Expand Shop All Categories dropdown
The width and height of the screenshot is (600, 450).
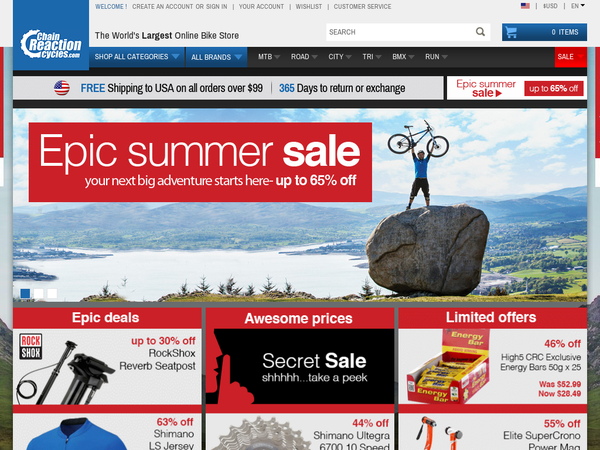137,57
